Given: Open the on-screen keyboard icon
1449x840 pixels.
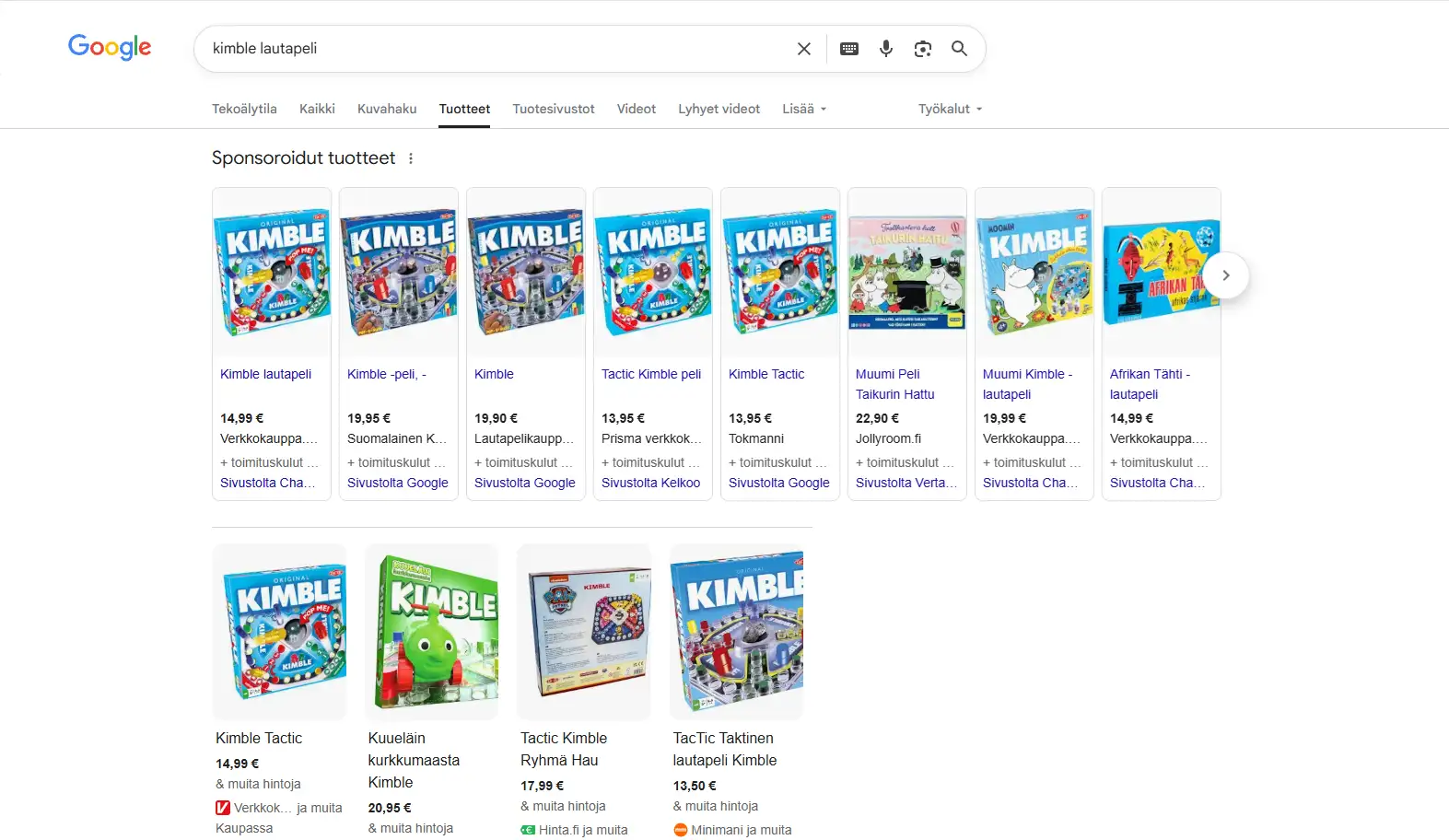Looking at the screenshot, I should 849,49.
